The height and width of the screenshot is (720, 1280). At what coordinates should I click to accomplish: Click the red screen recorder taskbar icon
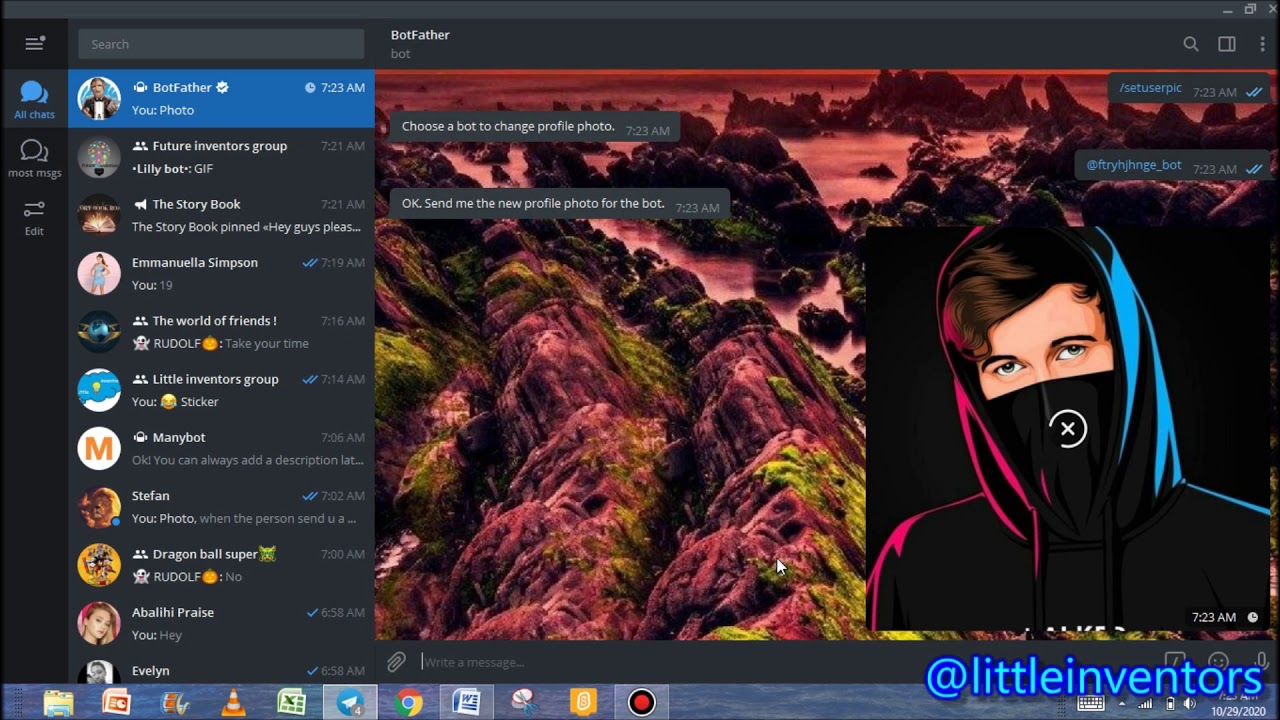point(641,703)
